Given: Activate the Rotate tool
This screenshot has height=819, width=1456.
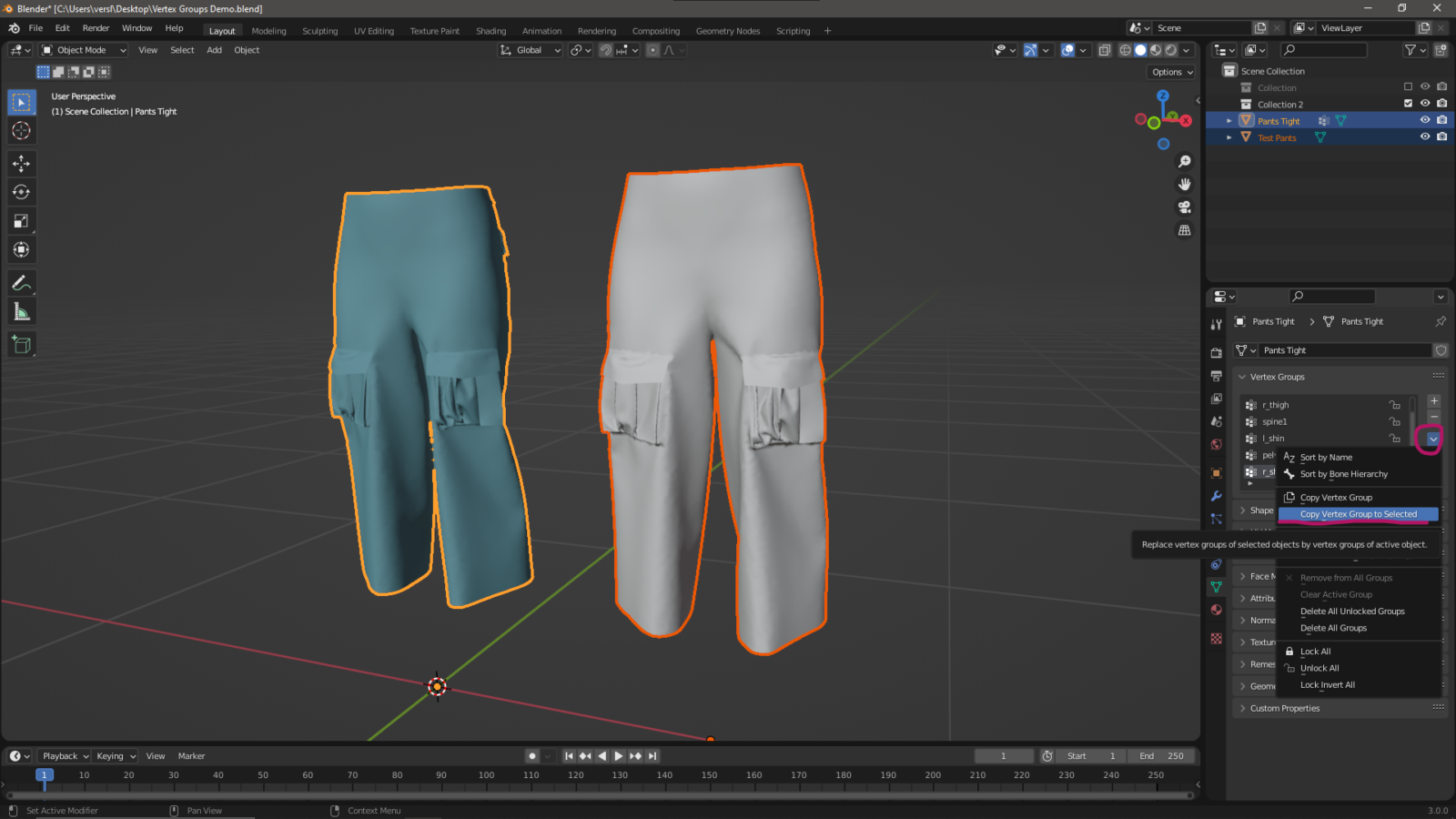Looking at the screenshot, I should coord(21,192).
